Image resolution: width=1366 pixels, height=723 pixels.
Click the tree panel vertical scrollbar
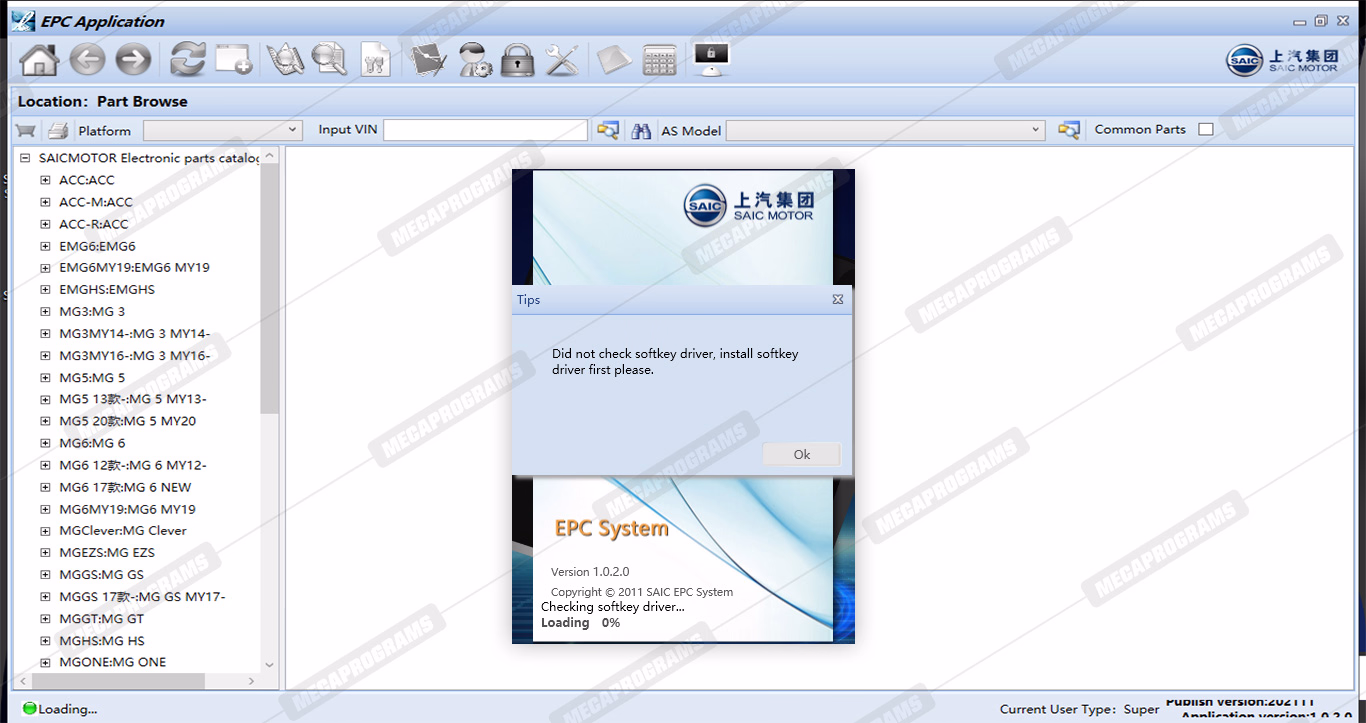269,288
